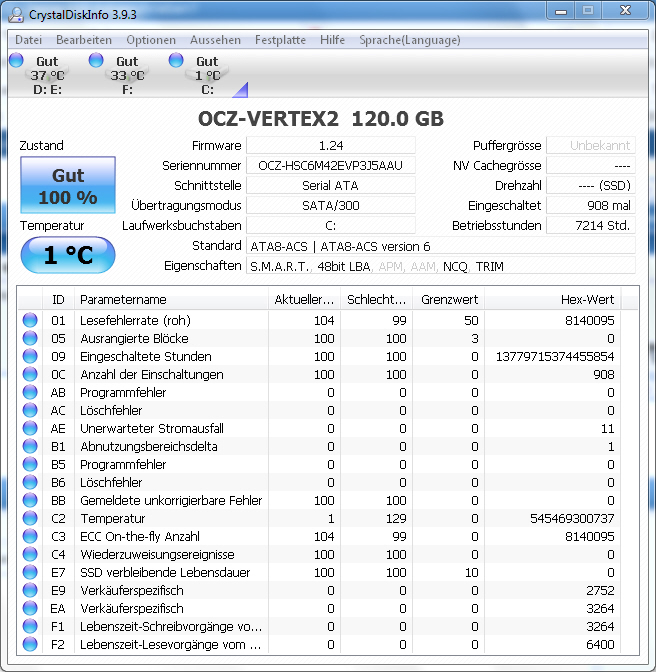Open the Optionen menu
The width and height of the screenshot is (656, 672).
click(x=151, y=40)
